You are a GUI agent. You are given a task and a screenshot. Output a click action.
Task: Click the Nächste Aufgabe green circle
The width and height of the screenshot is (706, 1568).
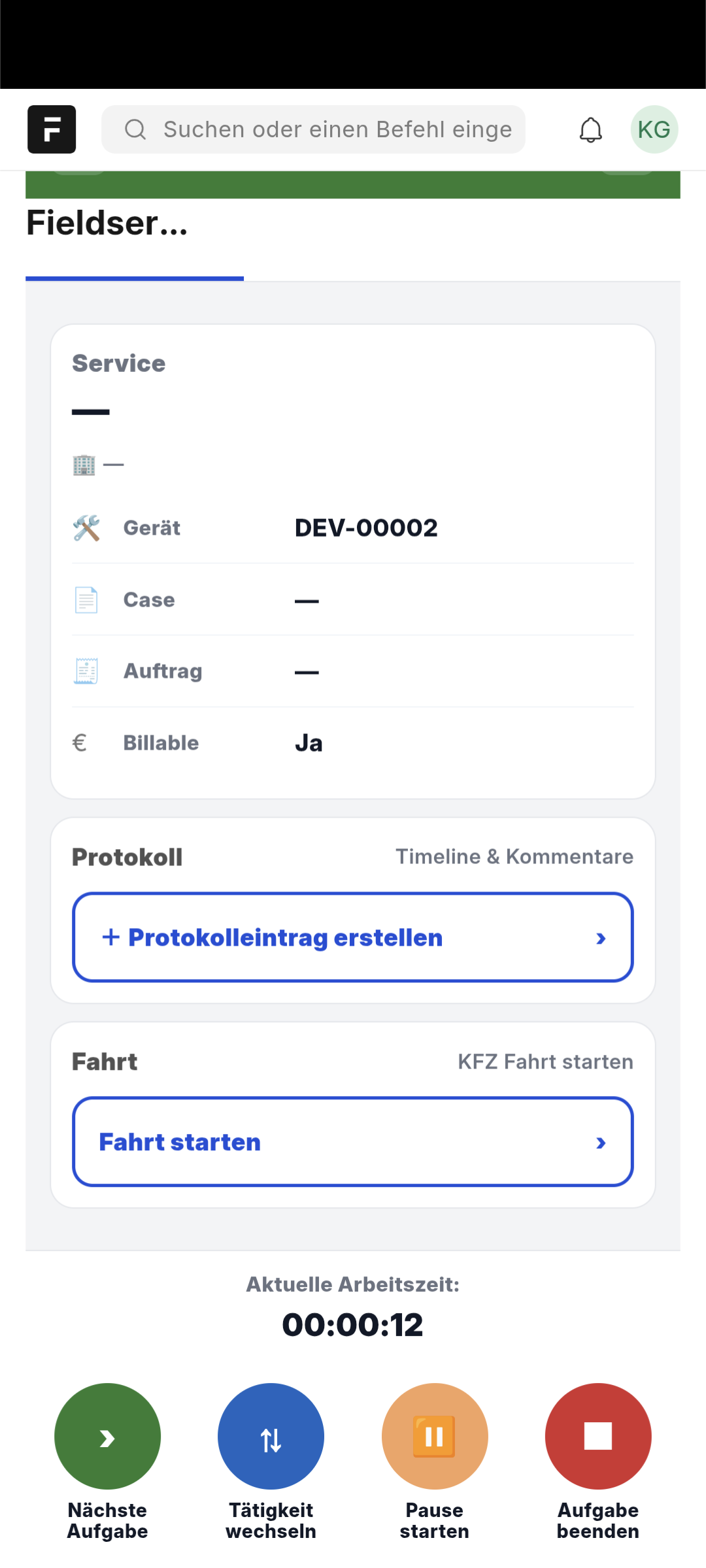pos(107,1436)
